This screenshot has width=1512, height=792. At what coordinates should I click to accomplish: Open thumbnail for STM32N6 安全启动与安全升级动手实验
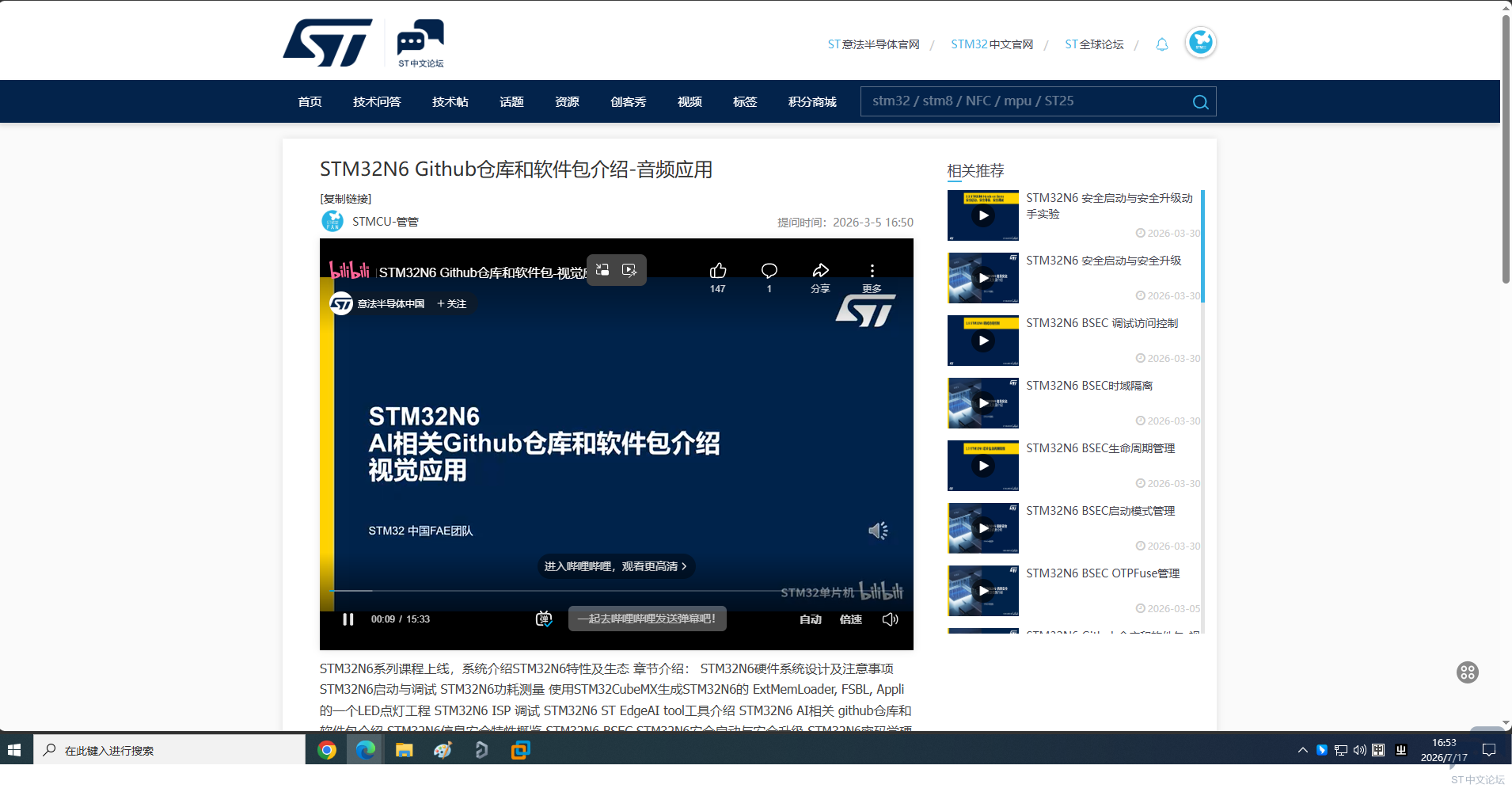click(x=983, y=215)
